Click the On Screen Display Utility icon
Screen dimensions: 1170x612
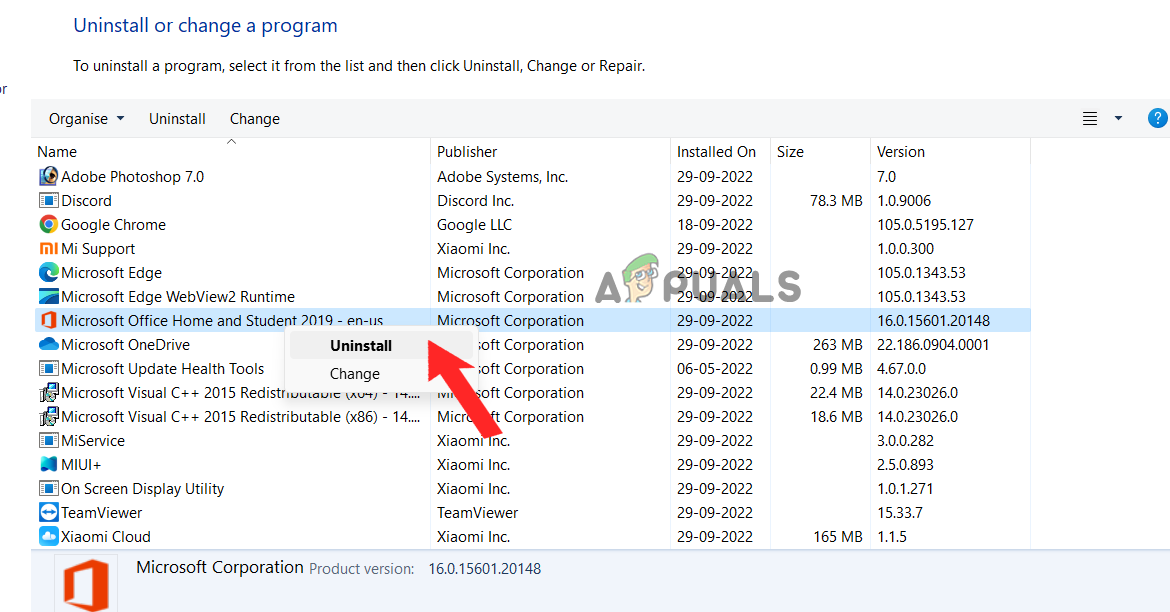pos(48,488)
